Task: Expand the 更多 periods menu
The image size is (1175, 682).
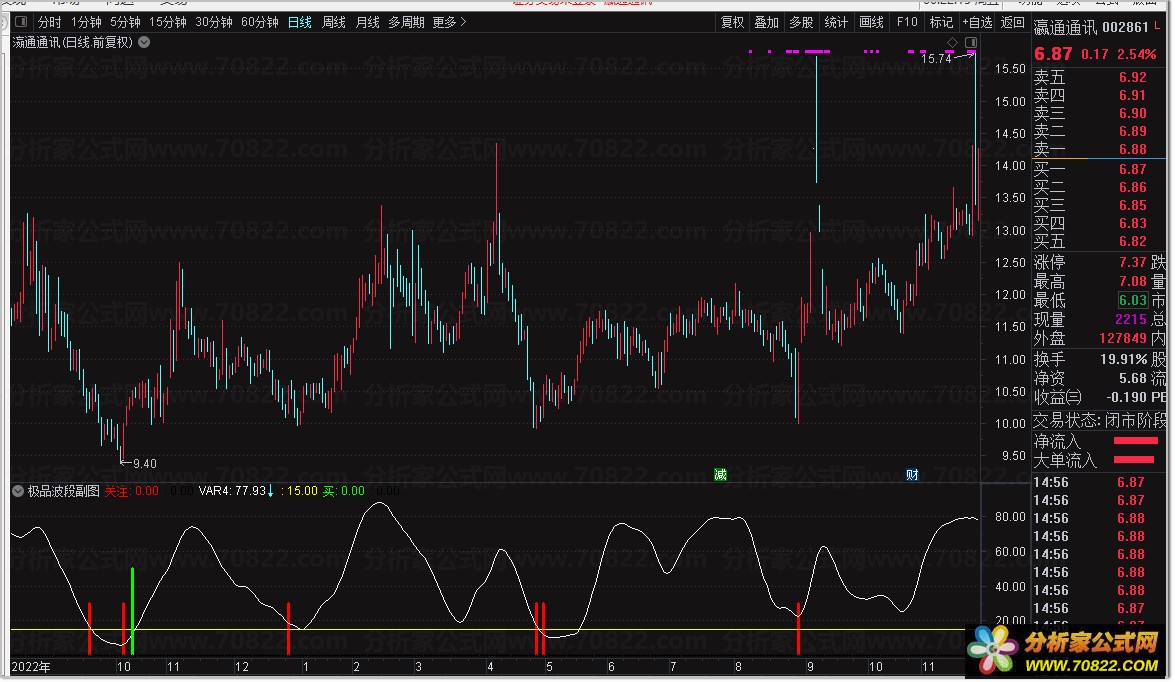Action: [449, 22]
